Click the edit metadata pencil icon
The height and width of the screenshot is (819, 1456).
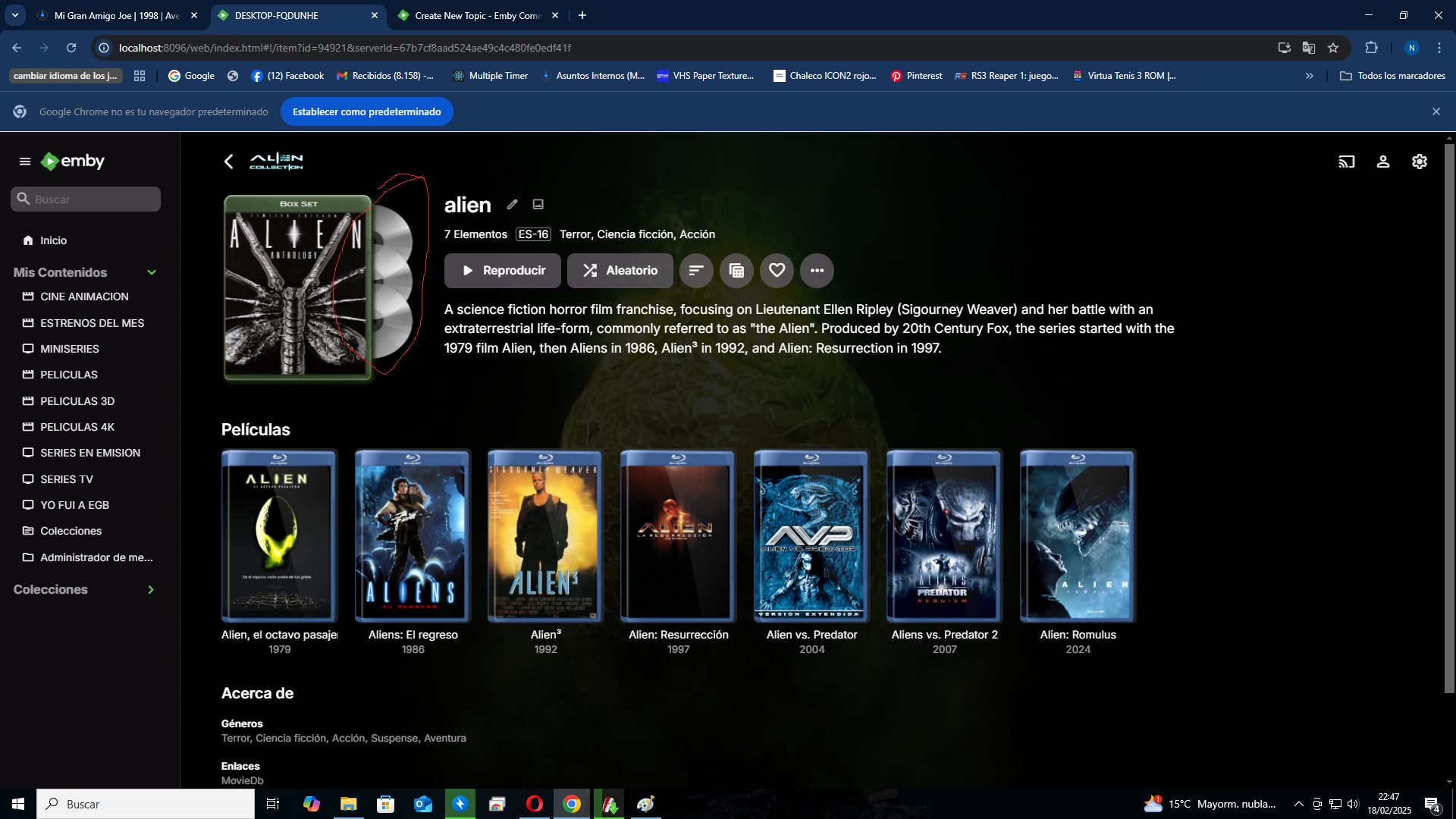coord(513,204)
